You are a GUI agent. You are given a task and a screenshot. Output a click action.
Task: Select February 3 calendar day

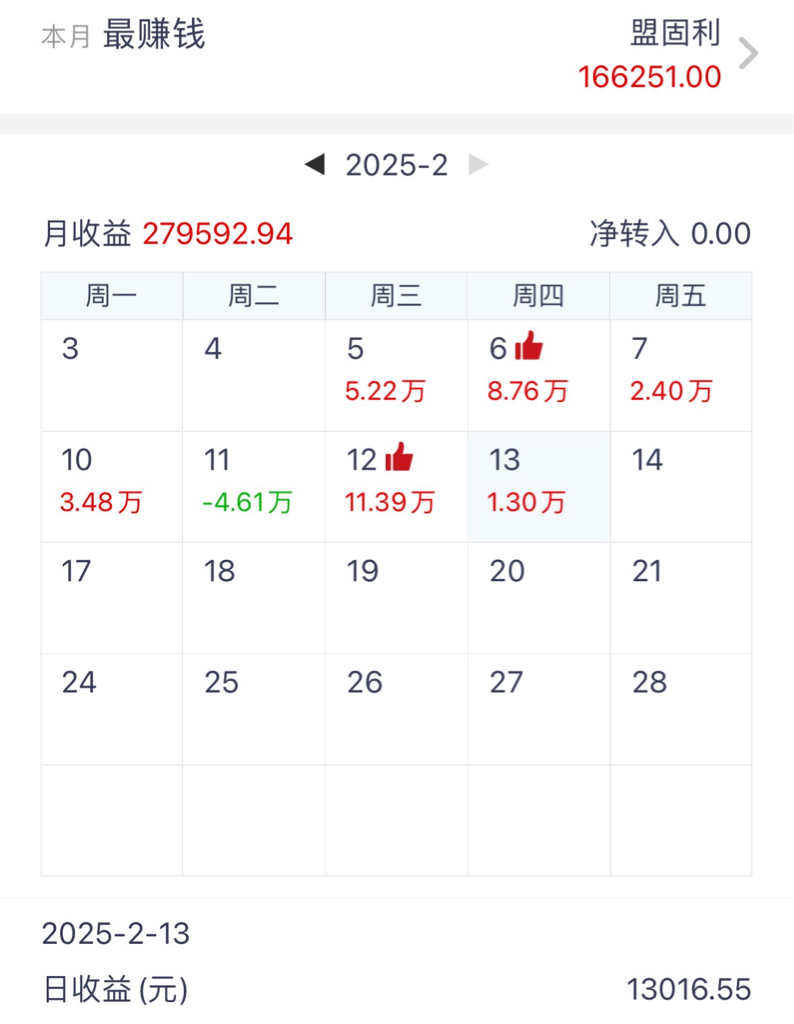click(112, 376)
